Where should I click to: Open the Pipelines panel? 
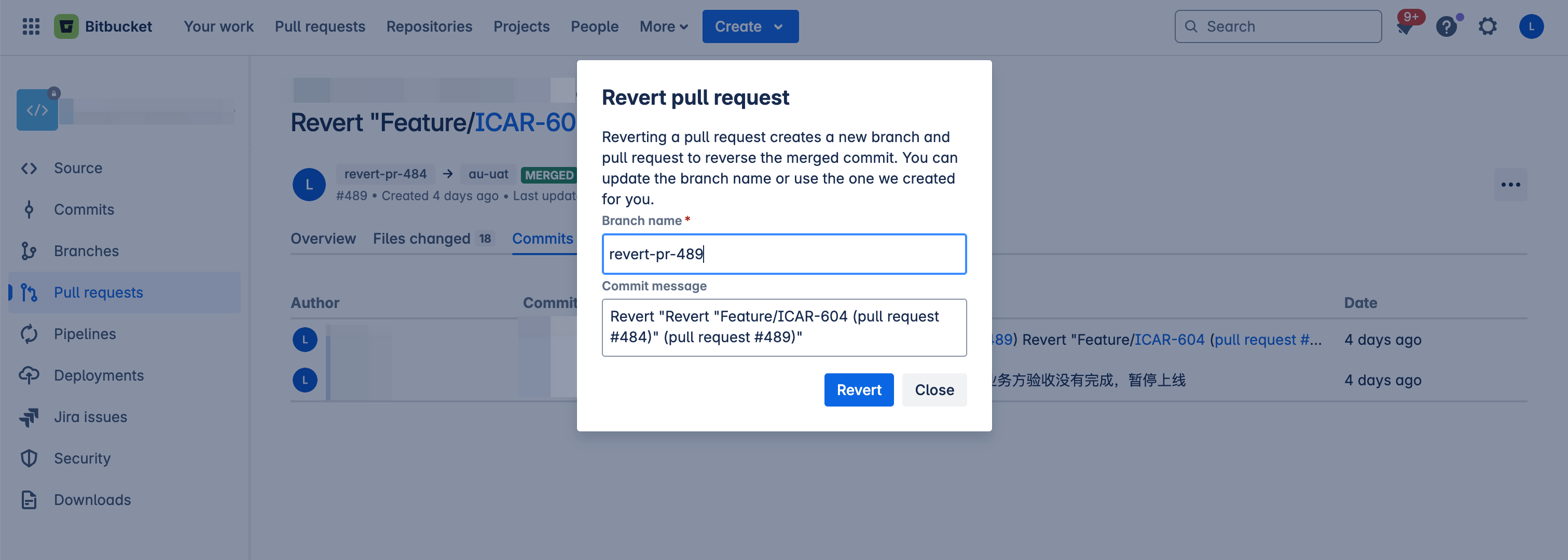(x=84, y=333)
